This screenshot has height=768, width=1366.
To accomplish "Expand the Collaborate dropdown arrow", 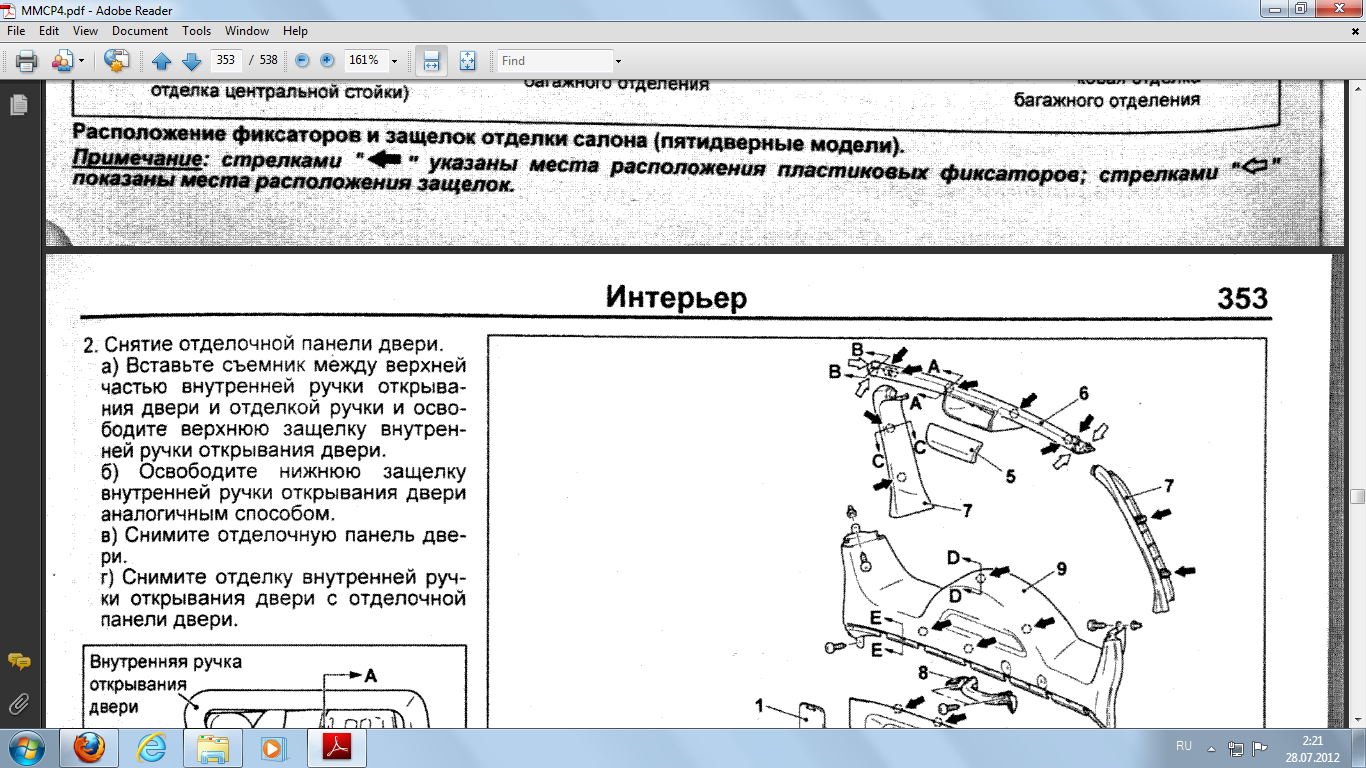I will pos(81,61).
